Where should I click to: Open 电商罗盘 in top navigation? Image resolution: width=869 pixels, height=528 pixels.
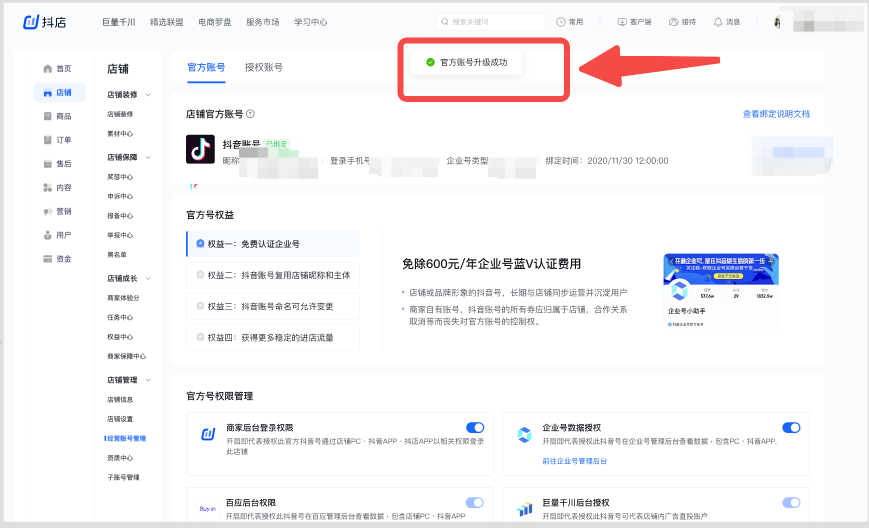(215, 22)
